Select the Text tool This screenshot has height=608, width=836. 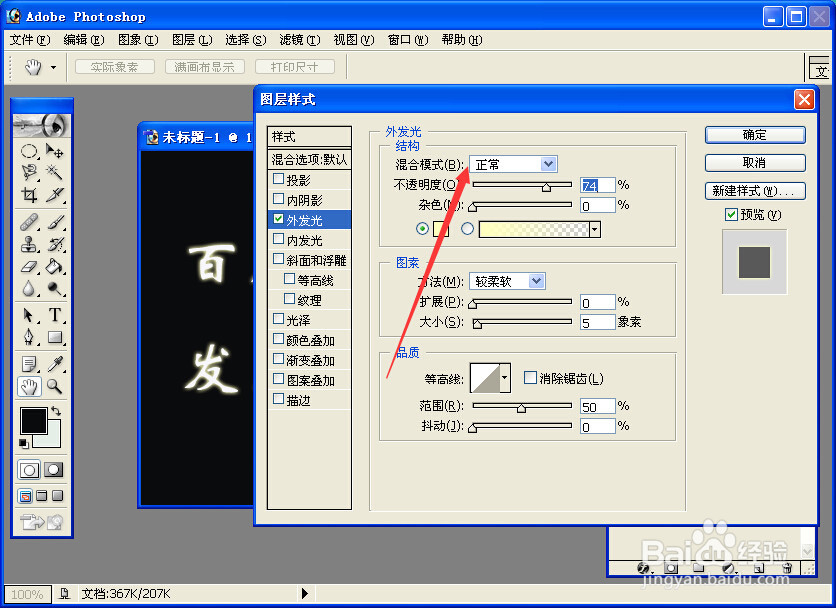pyautogui.click(x=55, y=314)
